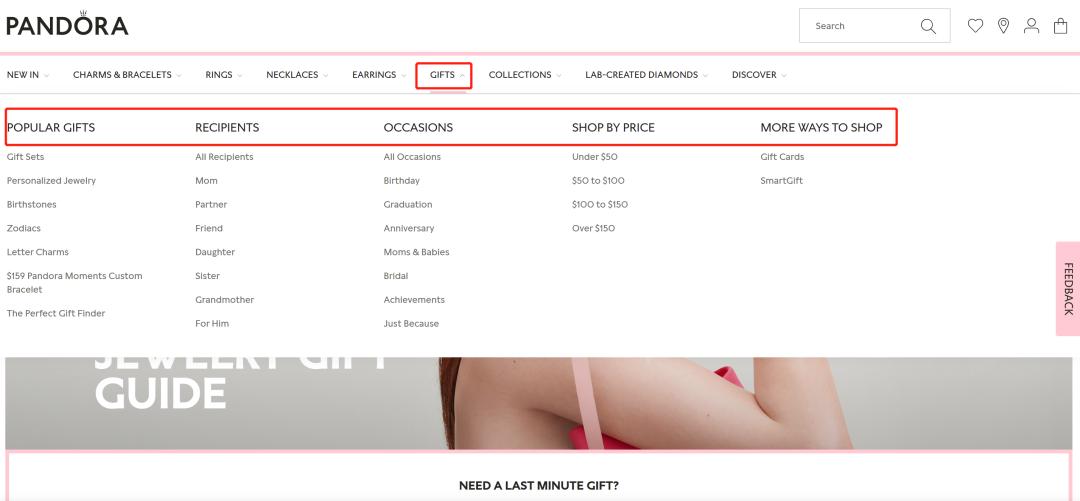Image resolution: width=1080 pixels, height=501 pixels.
Task: Expand the Discover menu
Action: [x=758, y=74]
